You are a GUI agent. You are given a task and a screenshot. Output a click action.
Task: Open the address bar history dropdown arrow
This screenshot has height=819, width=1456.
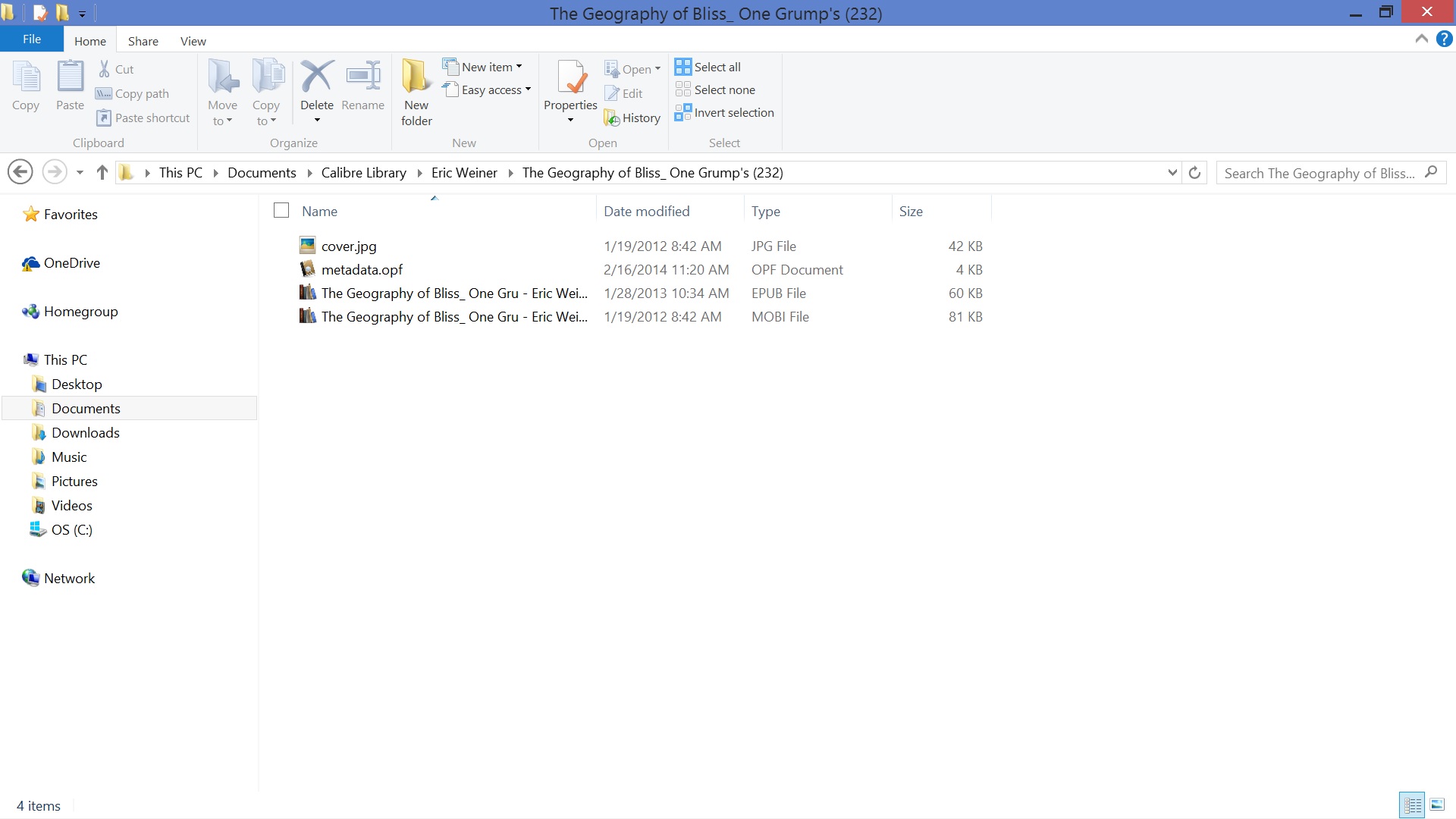coord(1172,173)
